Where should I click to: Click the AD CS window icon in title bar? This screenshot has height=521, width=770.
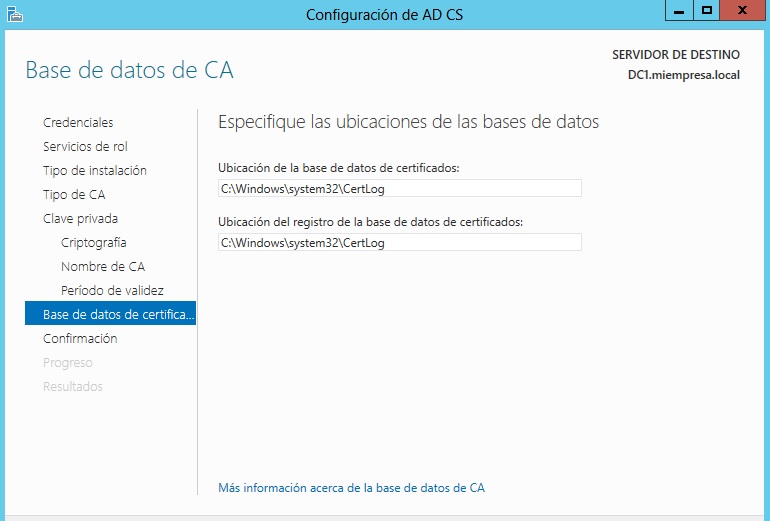click(x=13, y=13)
